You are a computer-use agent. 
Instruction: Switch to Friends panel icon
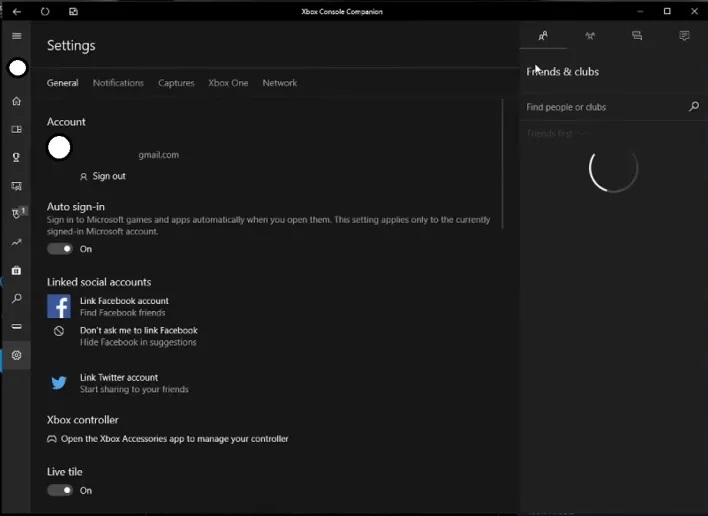tap(543, 36)
